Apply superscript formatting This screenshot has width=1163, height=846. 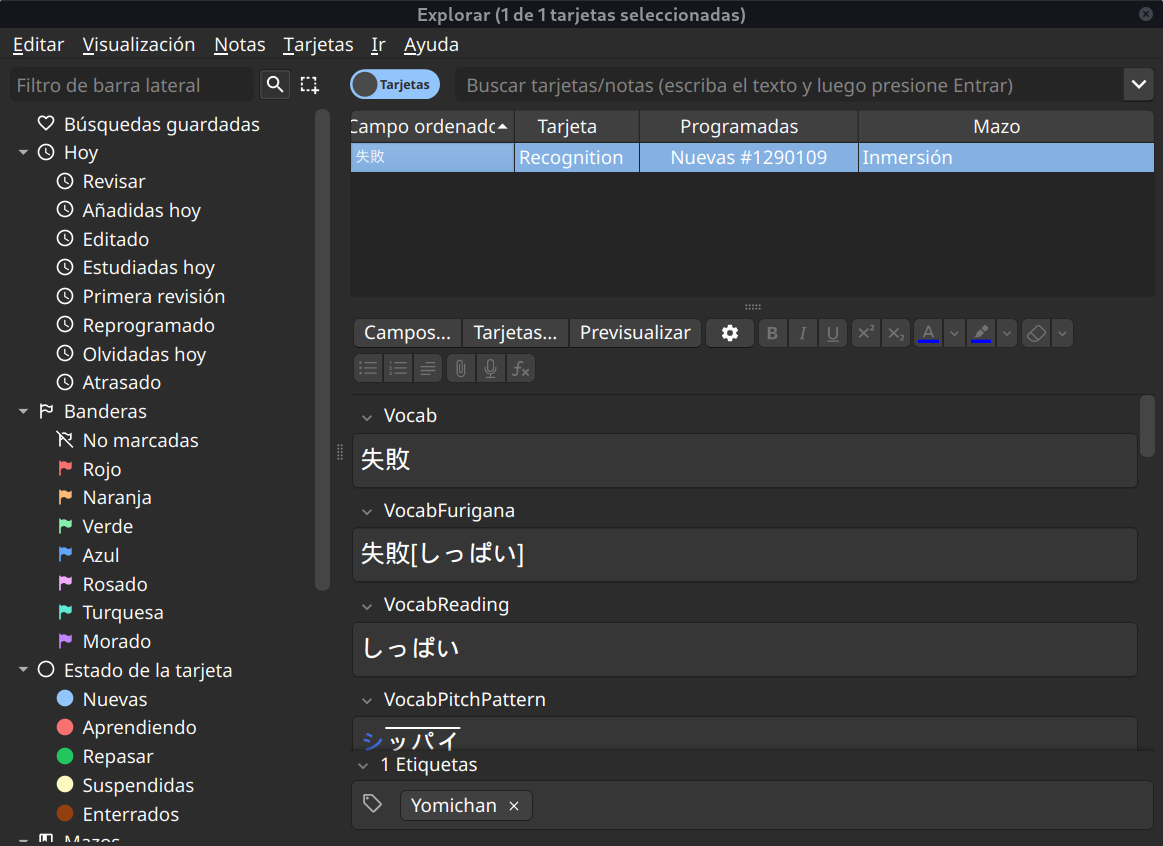click(865, 333)
